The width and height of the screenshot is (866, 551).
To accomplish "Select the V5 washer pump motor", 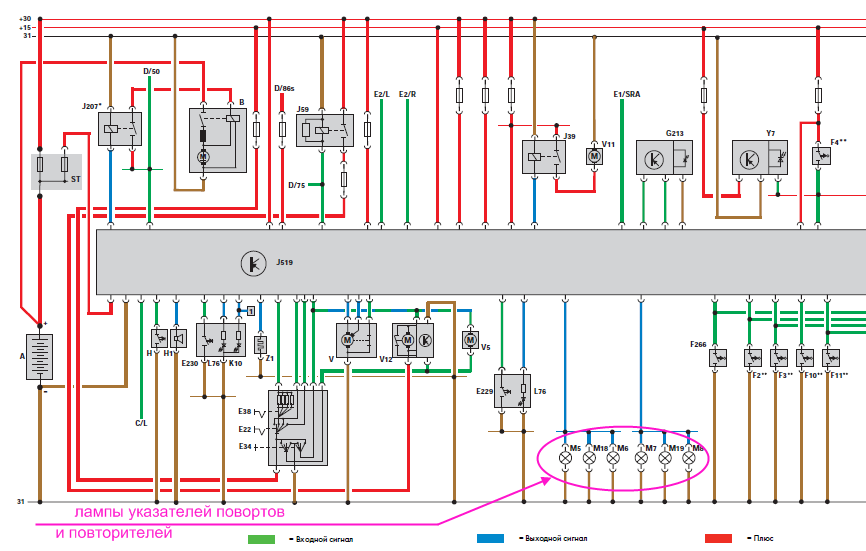I will point(471,340).
